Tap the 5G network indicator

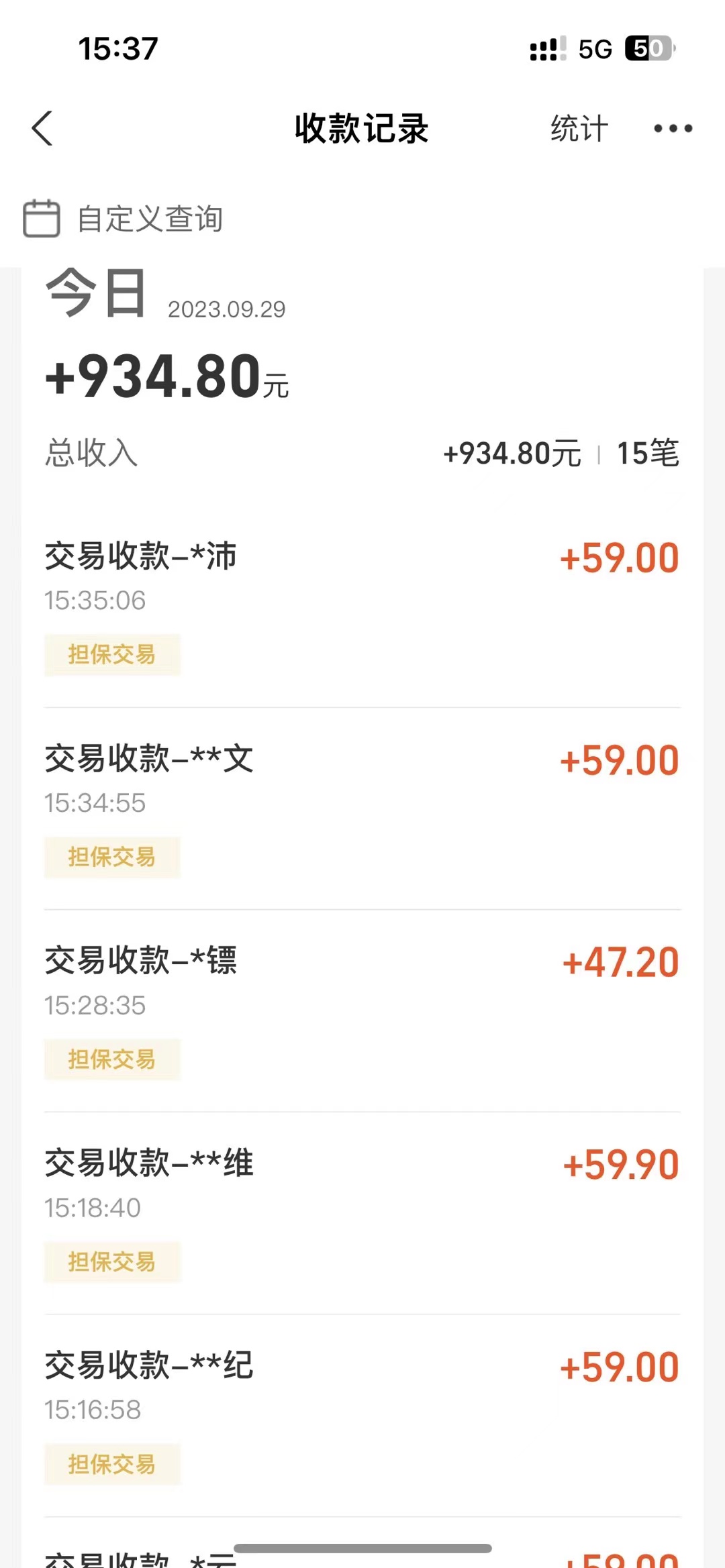(x=595, y=49)
